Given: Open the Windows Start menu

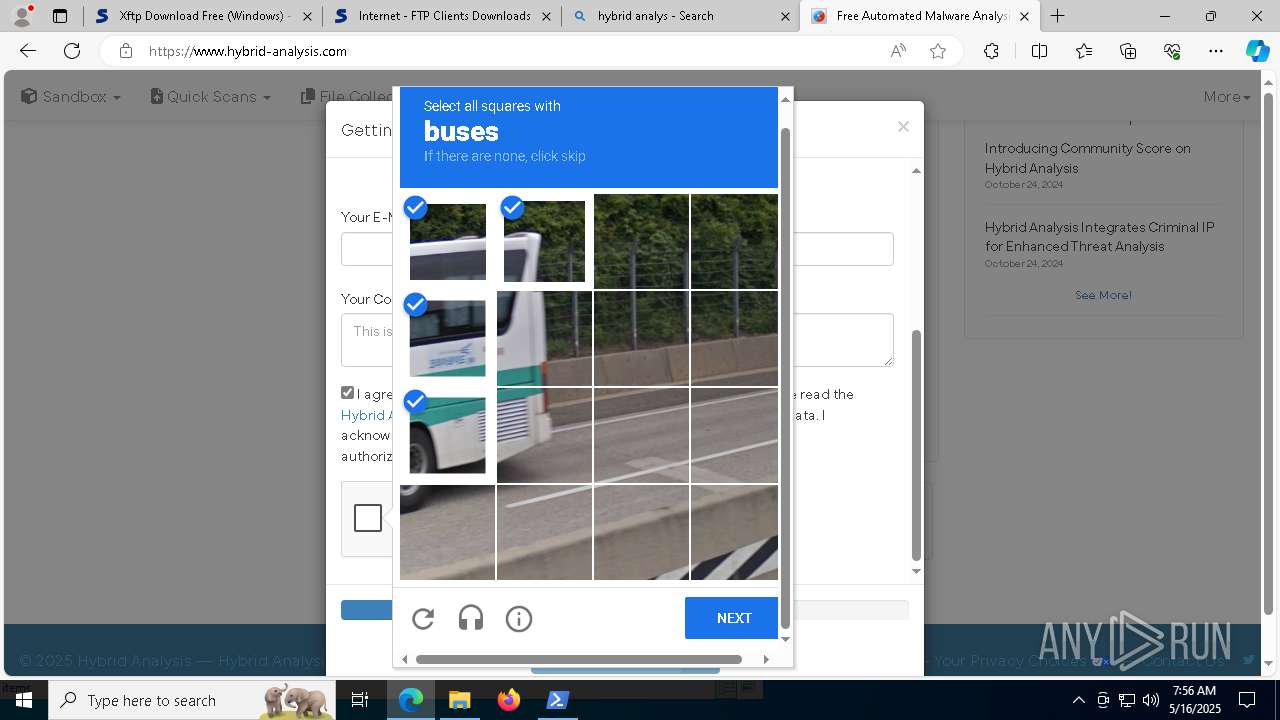Looking at the screenshot, I should click(24, 700).
